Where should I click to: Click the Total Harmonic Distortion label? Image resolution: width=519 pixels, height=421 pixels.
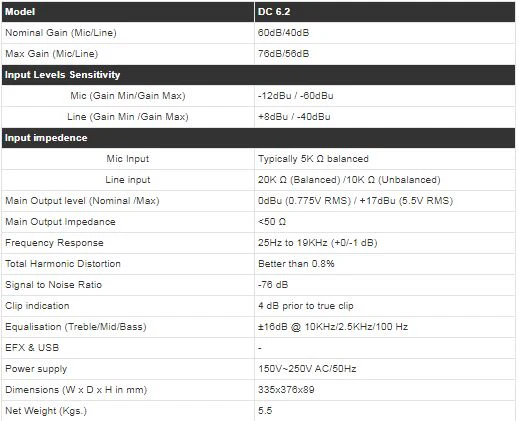point(63,264)
